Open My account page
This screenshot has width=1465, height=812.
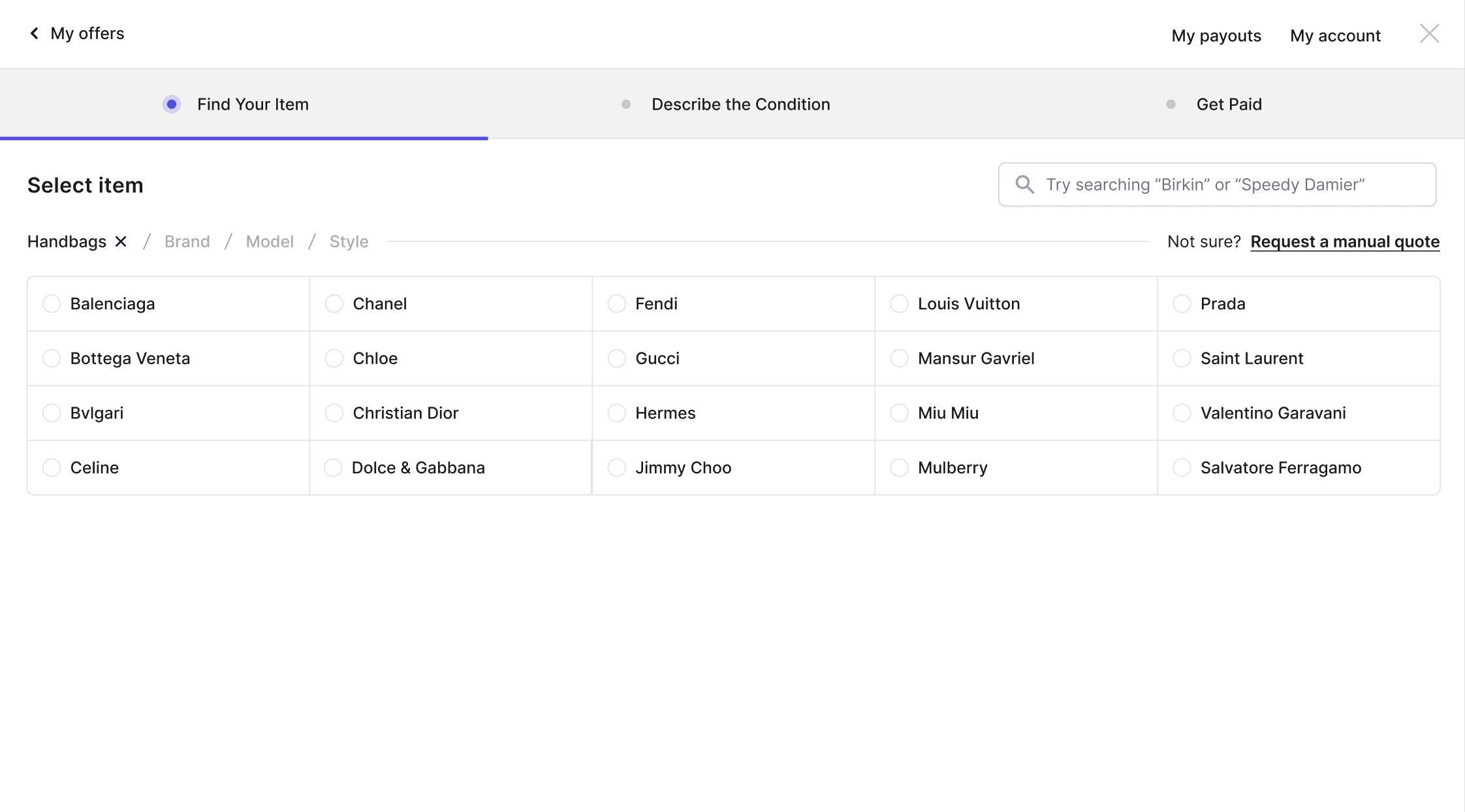pos(1335,35)
